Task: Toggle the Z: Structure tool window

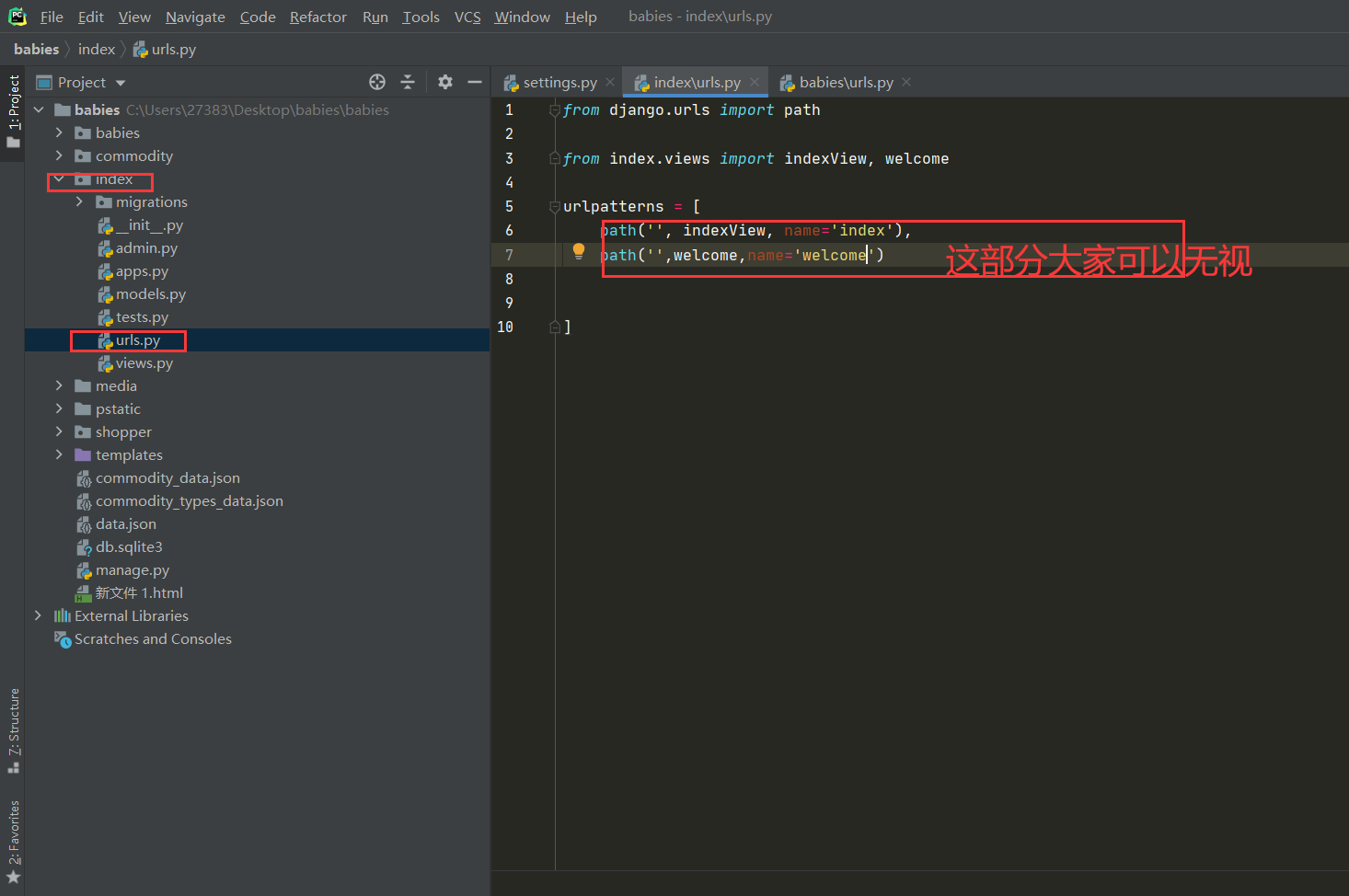Action: [13, 730]
